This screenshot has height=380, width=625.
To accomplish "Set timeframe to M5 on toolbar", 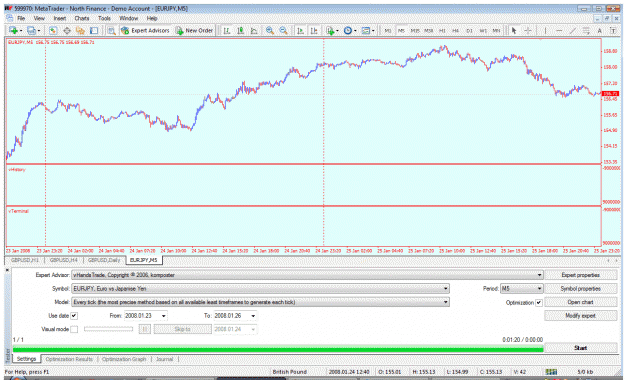I will [401, 31].
